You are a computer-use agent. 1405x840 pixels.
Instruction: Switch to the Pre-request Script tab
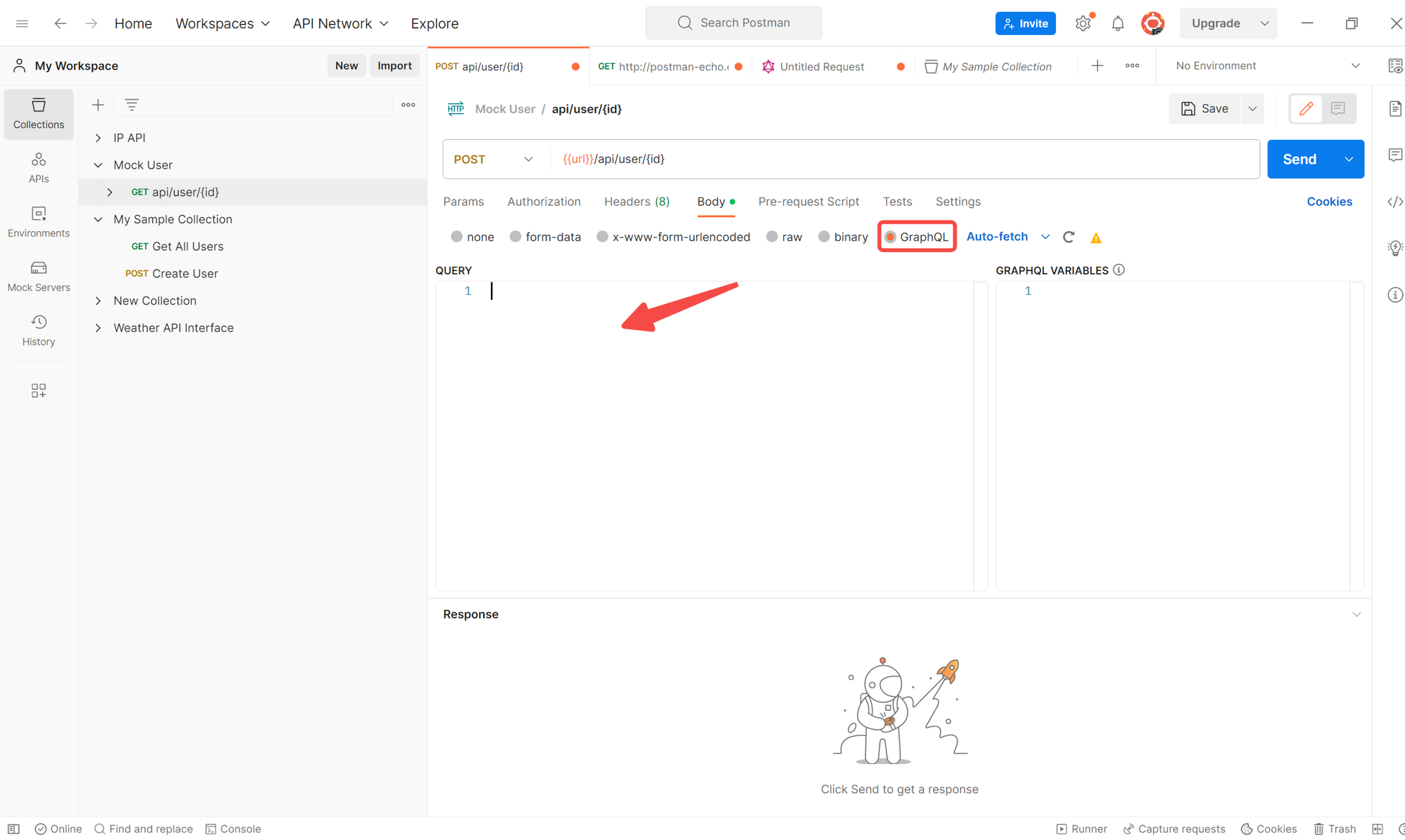[809, 202]
